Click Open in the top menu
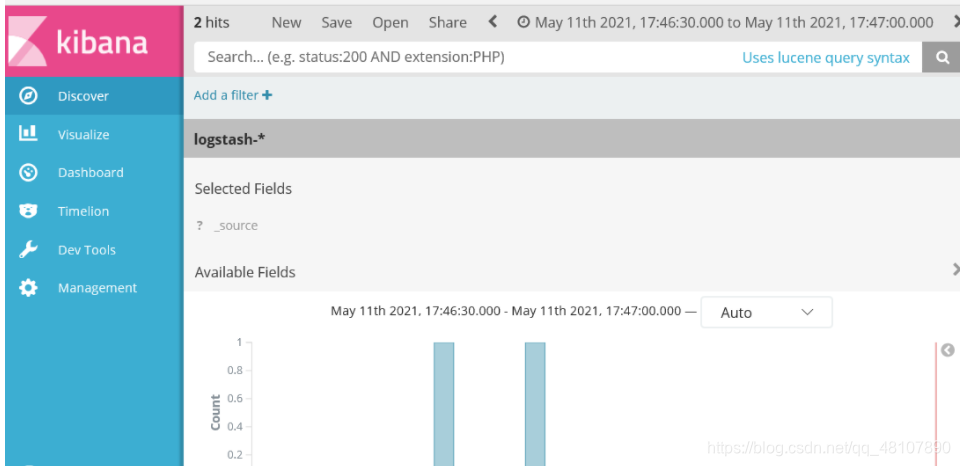 (x=391, y=23)
